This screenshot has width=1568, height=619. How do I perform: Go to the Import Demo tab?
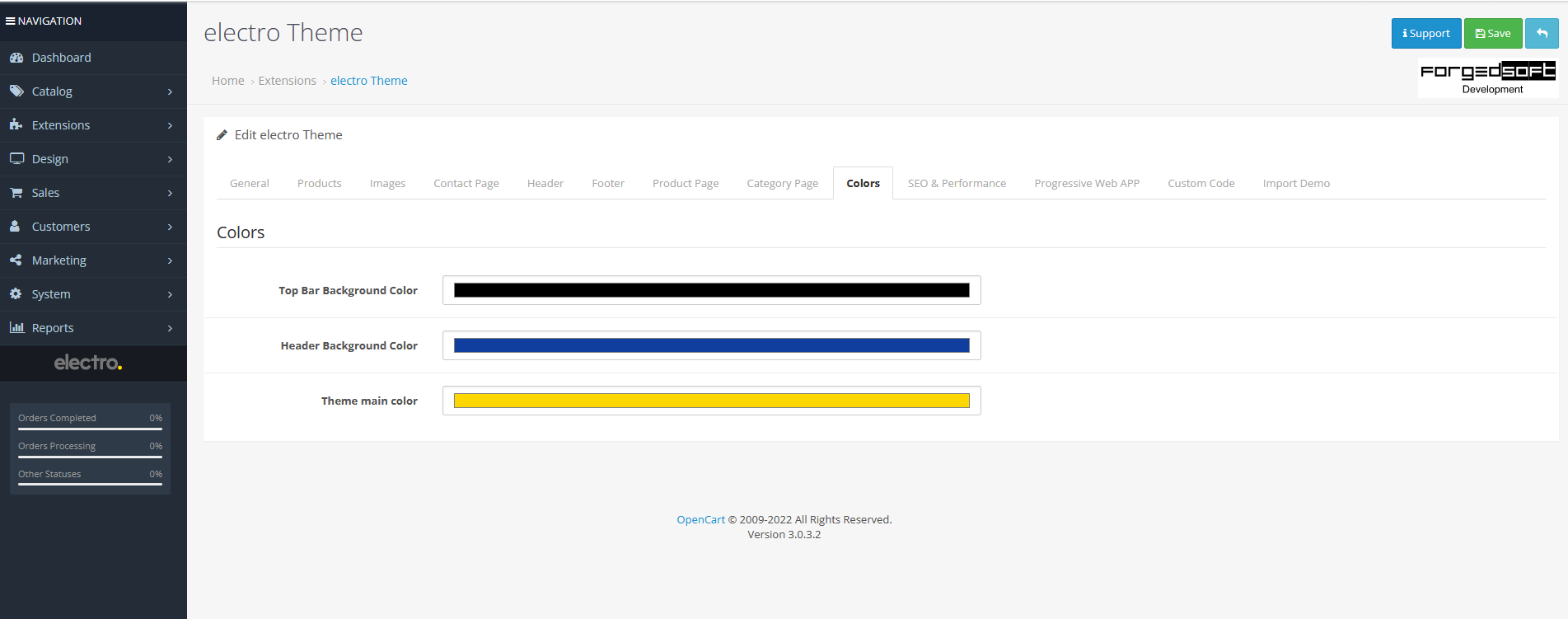click(1296, 183)
